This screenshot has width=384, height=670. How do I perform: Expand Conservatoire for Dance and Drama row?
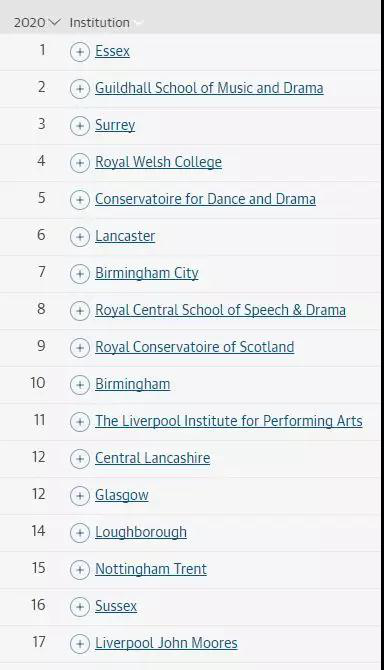80,200
